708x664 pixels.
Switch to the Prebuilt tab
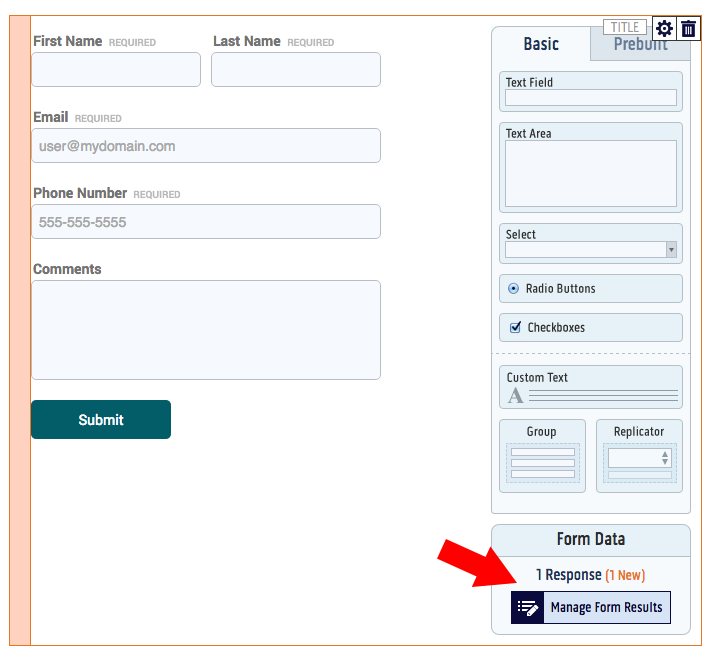(640, 45)
